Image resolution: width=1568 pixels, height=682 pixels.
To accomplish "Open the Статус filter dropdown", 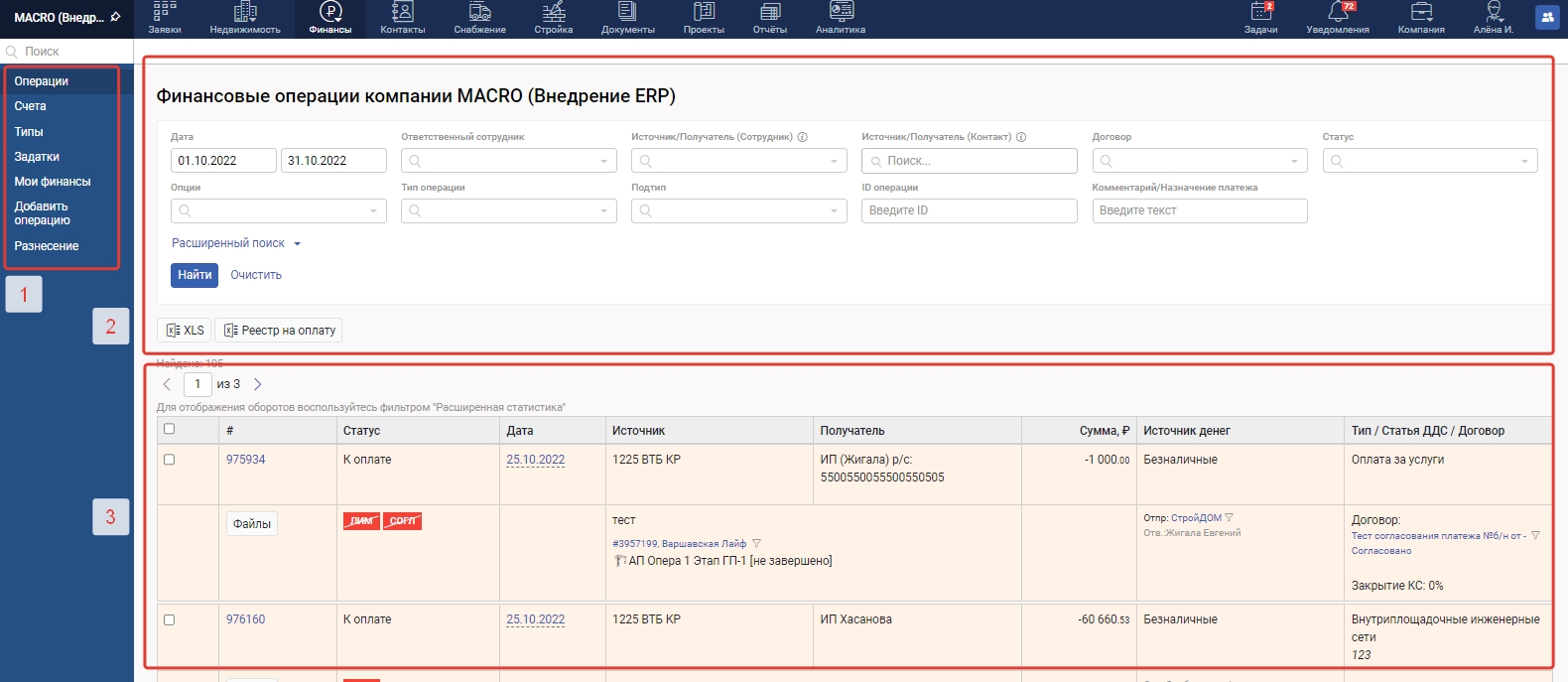I will [1429, 161].
